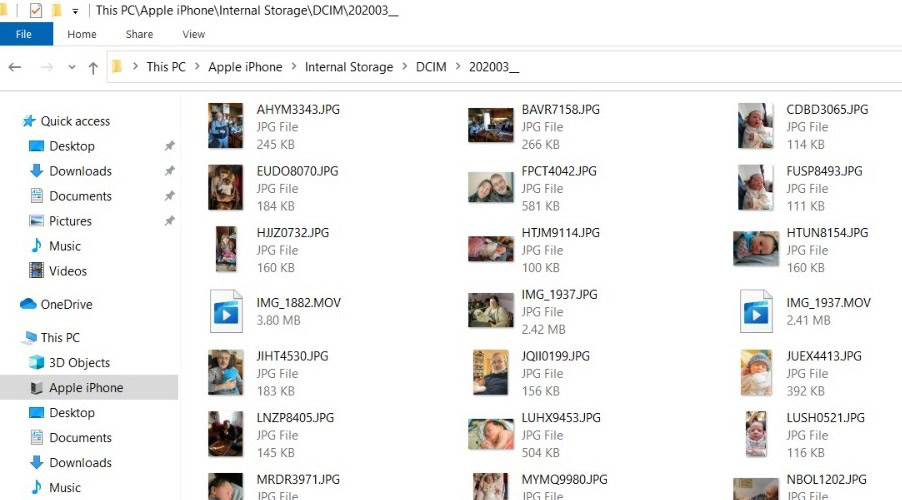
Task: Open pinned Desktop under Quick access
Action: pyautogui.click(x=72, y=146)
